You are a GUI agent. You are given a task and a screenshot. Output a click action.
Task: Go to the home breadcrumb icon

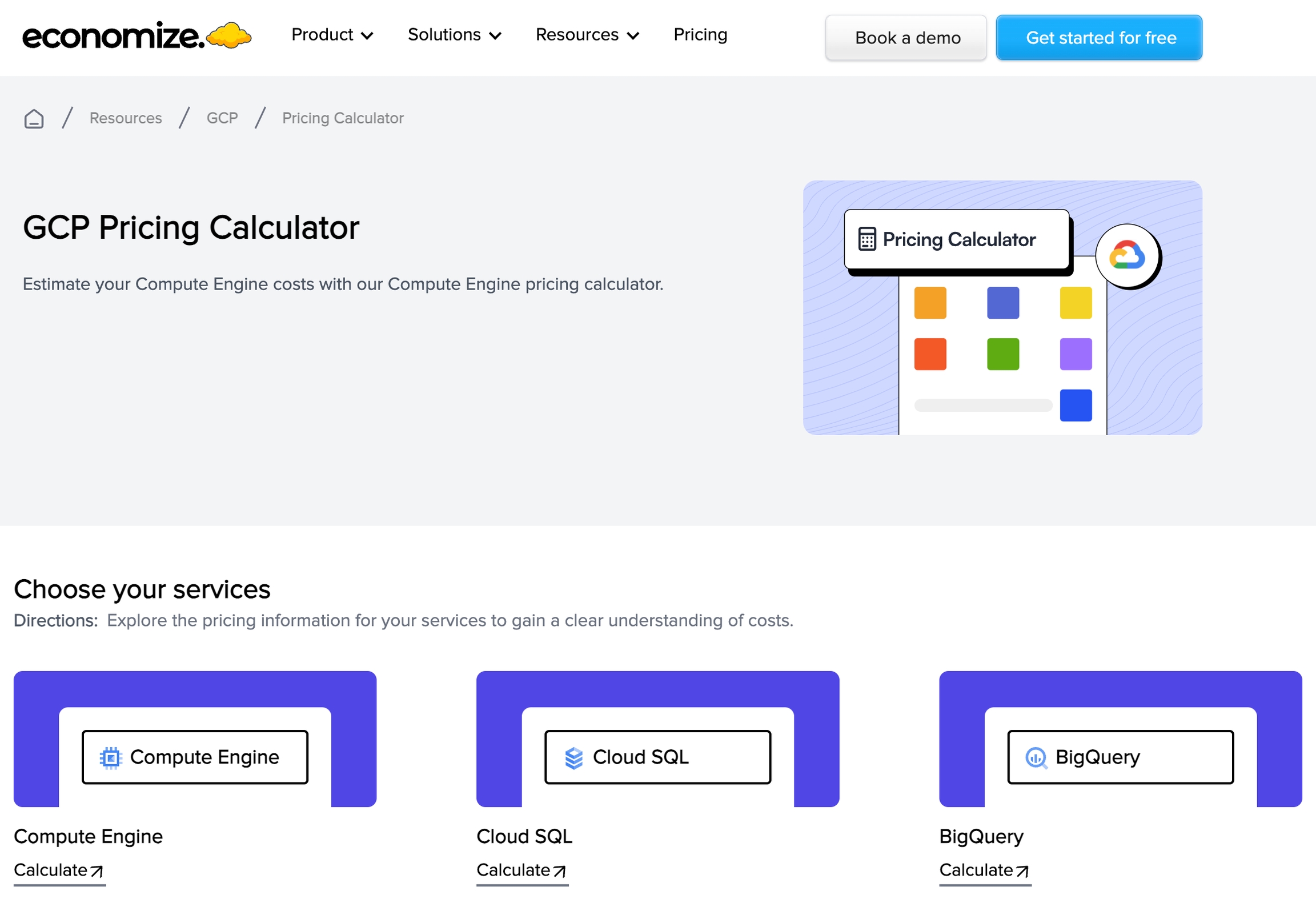click(34, 118)
